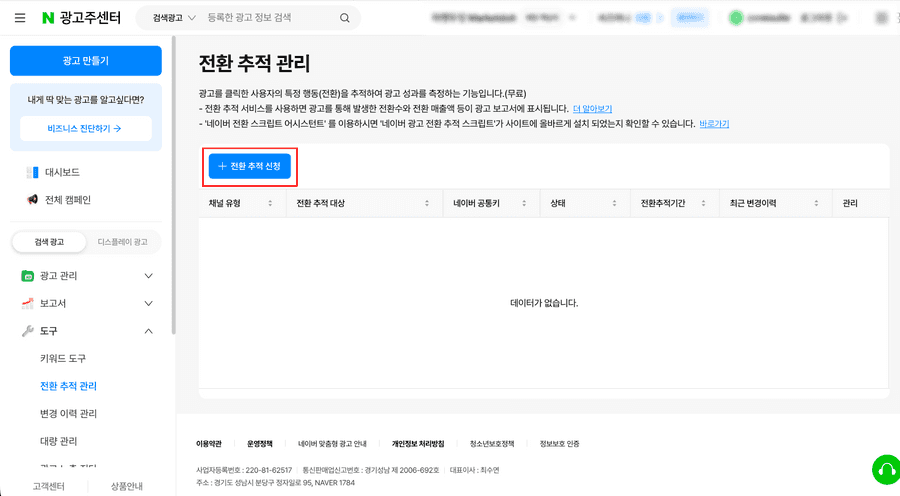Click the search magnifier icon
The width and height of the screenshot is (900, 496).
[x=344, y=18]
